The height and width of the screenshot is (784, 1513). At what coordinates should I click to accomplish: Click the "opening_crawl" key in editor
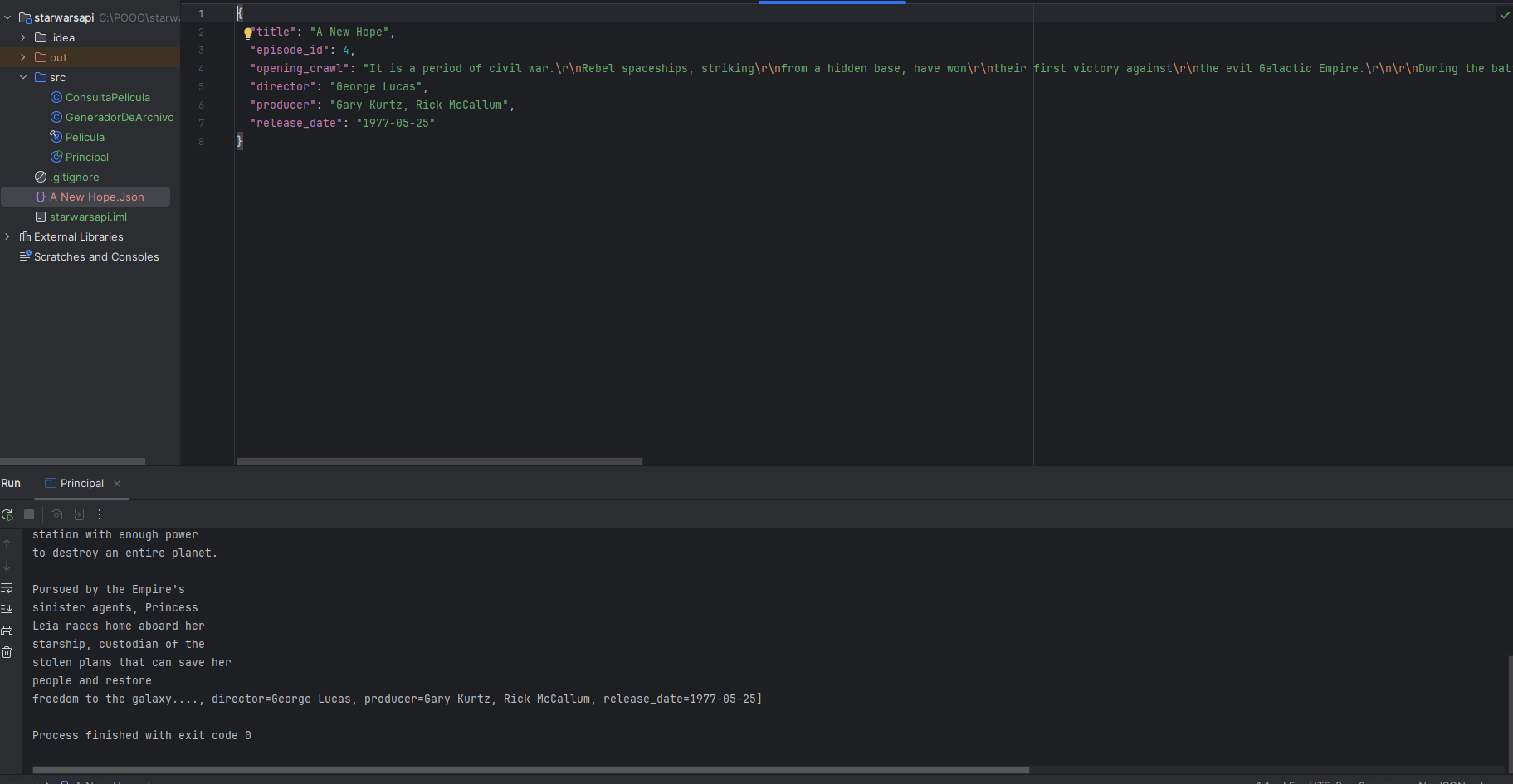300,68
